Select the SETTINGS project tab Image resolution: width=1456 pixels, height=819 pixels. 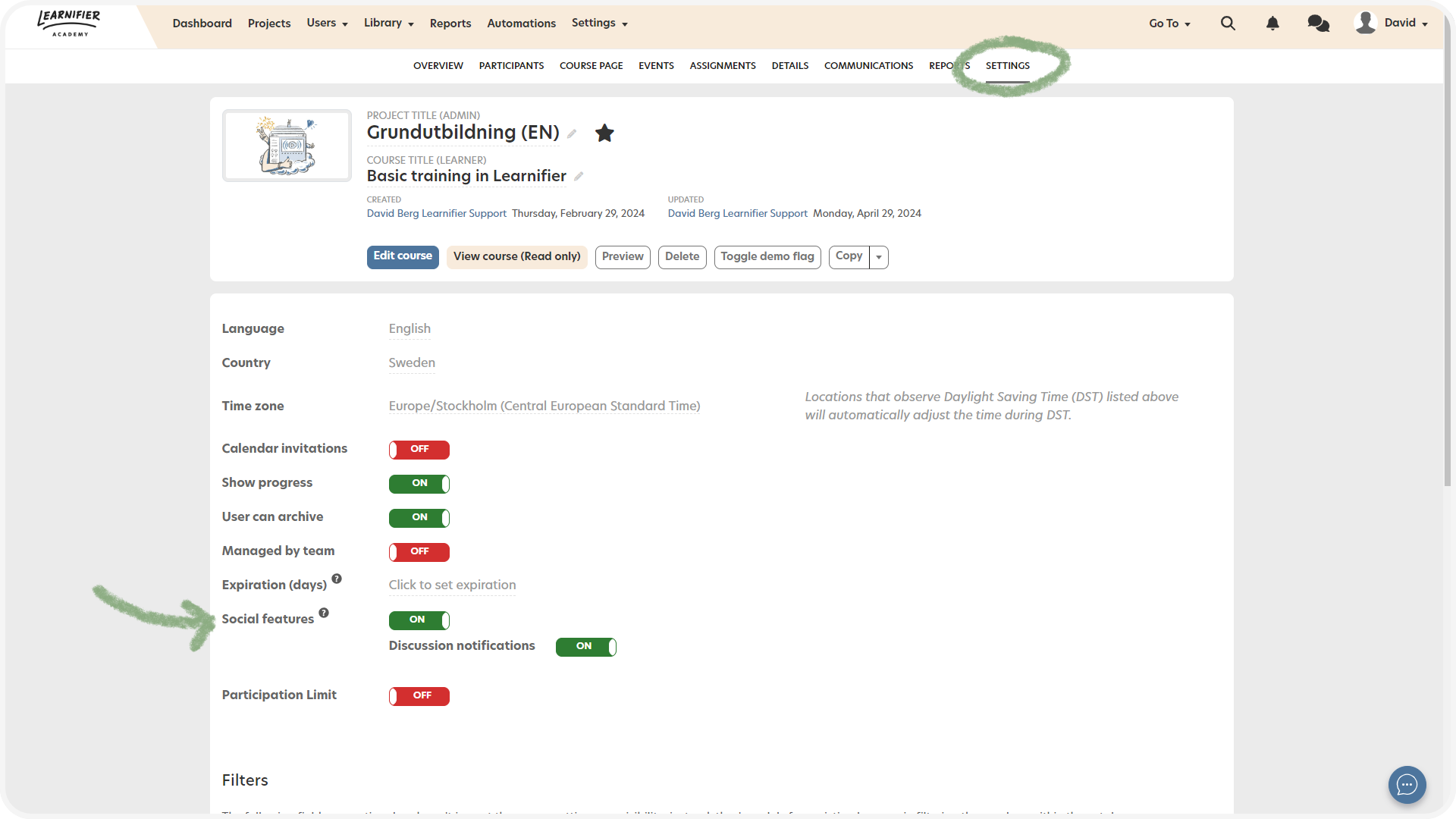pyautogui.click(x=1008, y=66)
